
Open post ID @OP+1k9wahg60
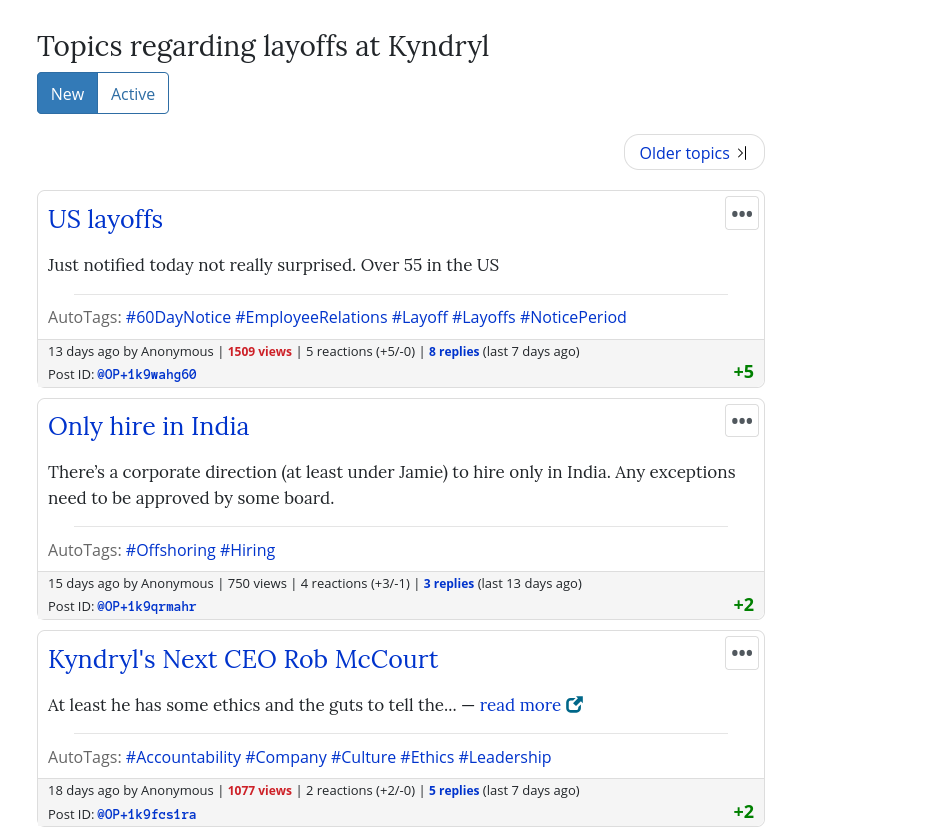pyautogui.click(x=146, y=375)
